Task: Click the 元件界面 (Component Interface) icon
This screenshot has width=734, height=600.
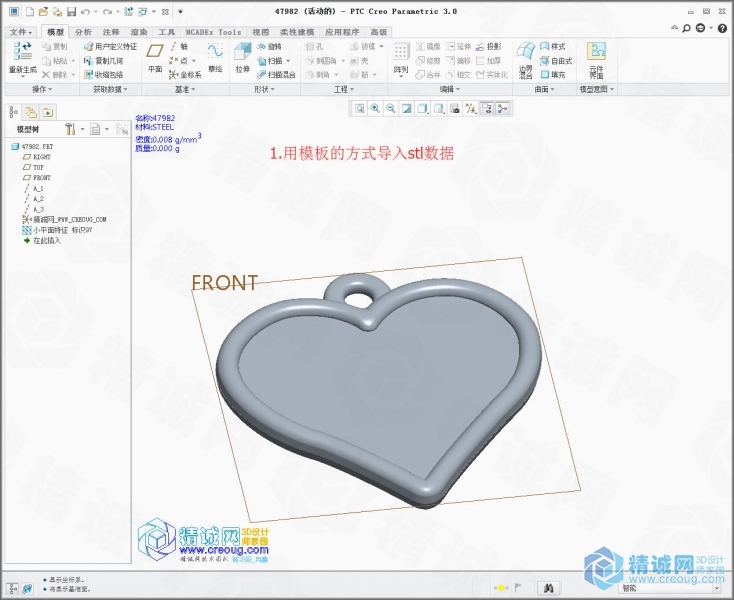Action: [x=596, y=60]
